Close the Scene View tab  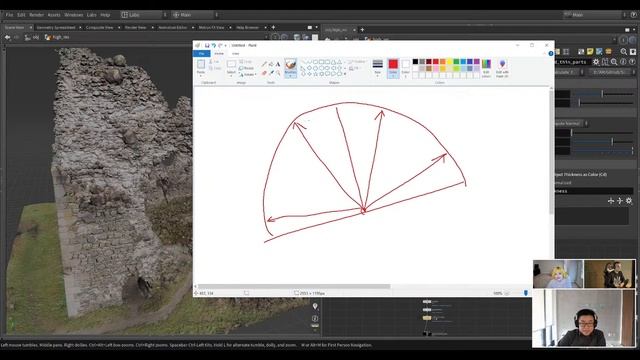[x=31, y=27]
